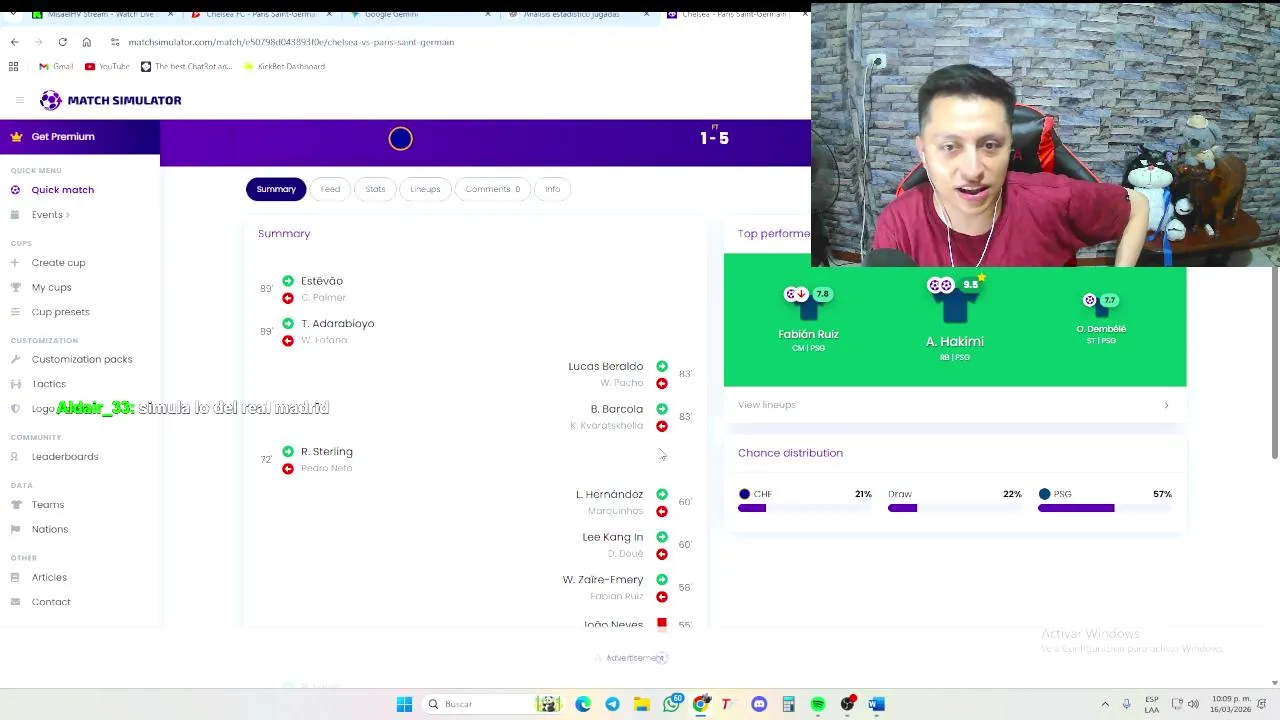This screenshot has width=1280, height=720.
Task: Open Telegram from the taskbar
Action: 612,704
